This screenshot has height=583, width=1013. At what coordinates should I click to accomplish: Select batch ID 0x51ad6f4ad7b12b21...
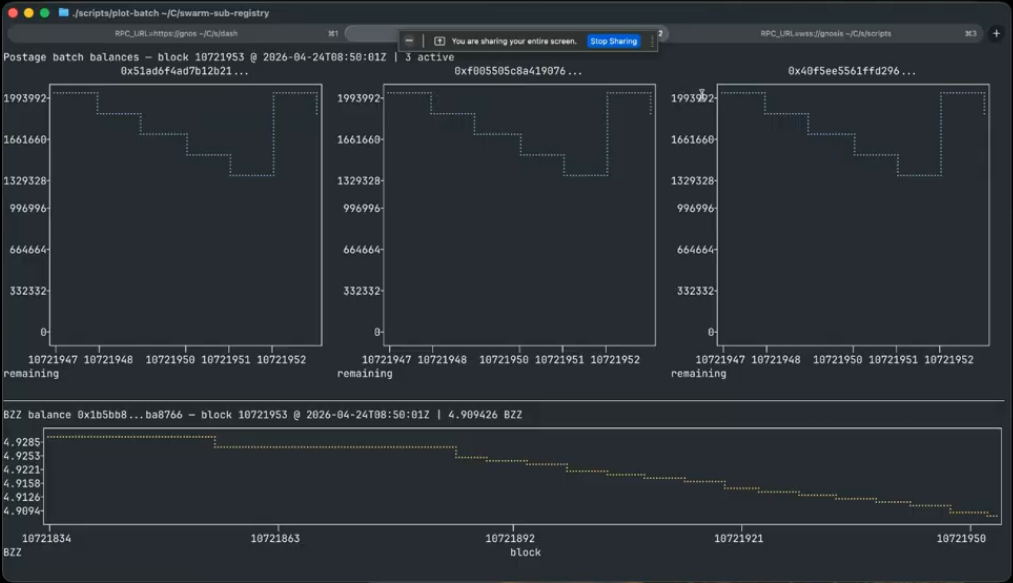(185, 70)
